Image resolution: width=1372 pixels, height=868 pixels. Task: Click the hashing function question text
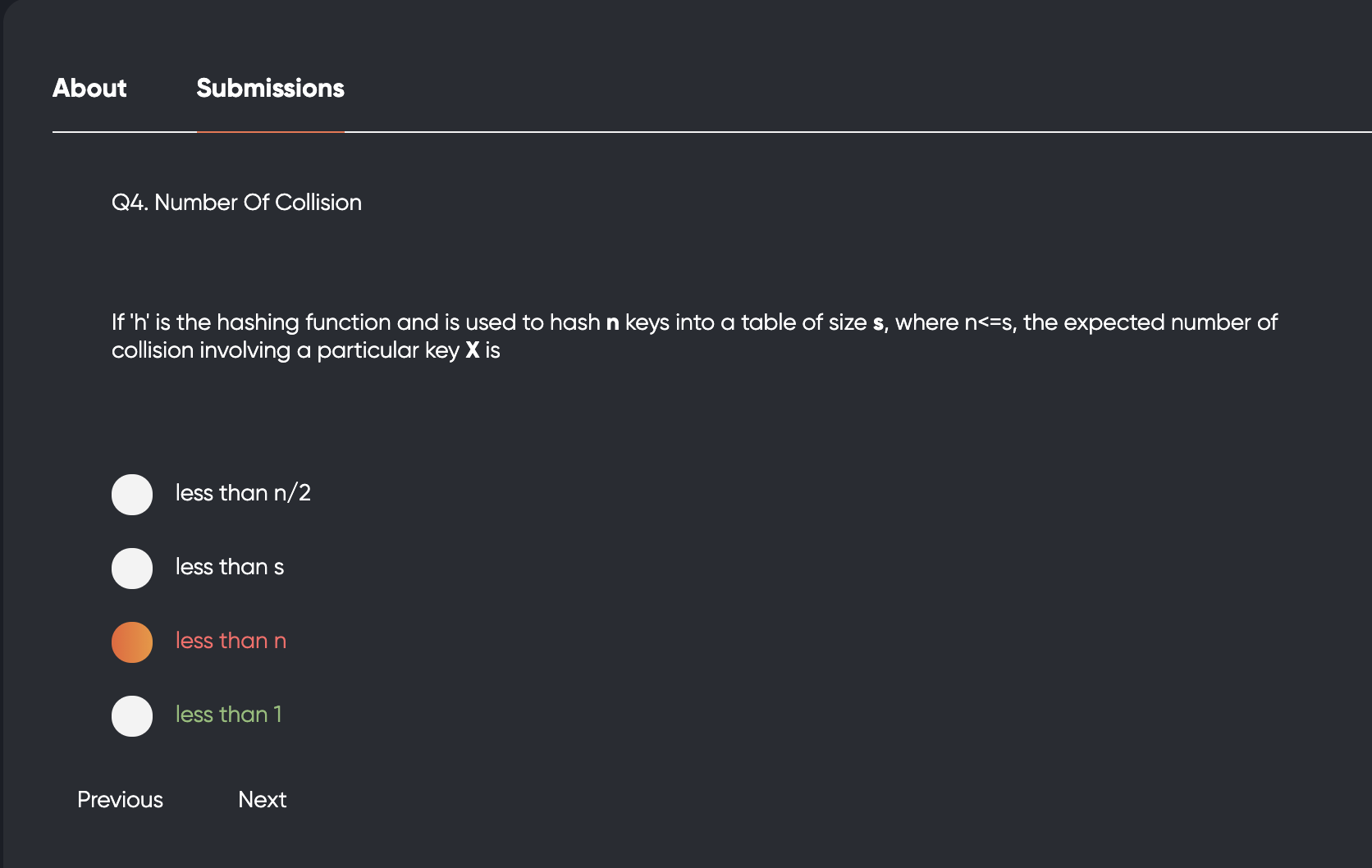pyautogui.click(x=694, y=336)
